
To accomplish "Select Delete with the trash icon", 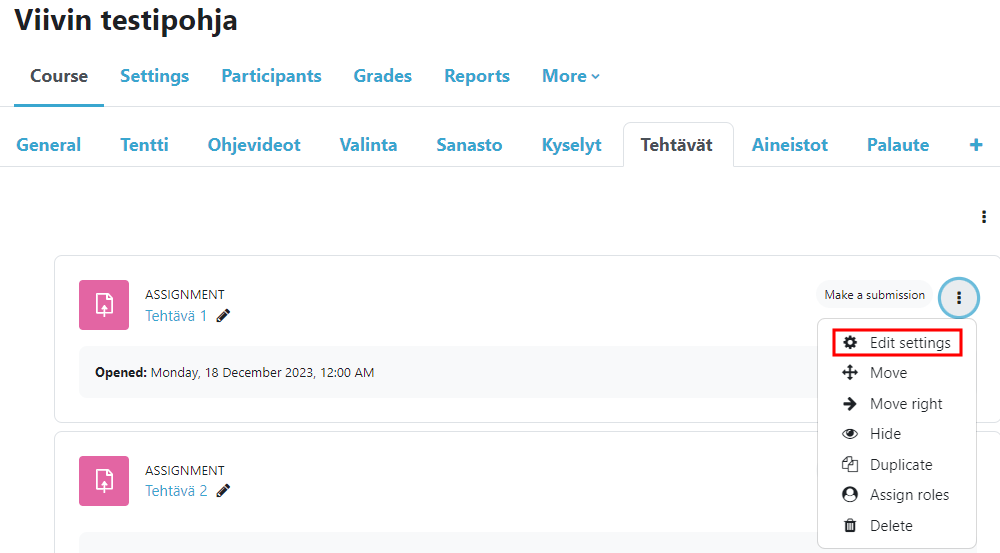I will (890, 526).
